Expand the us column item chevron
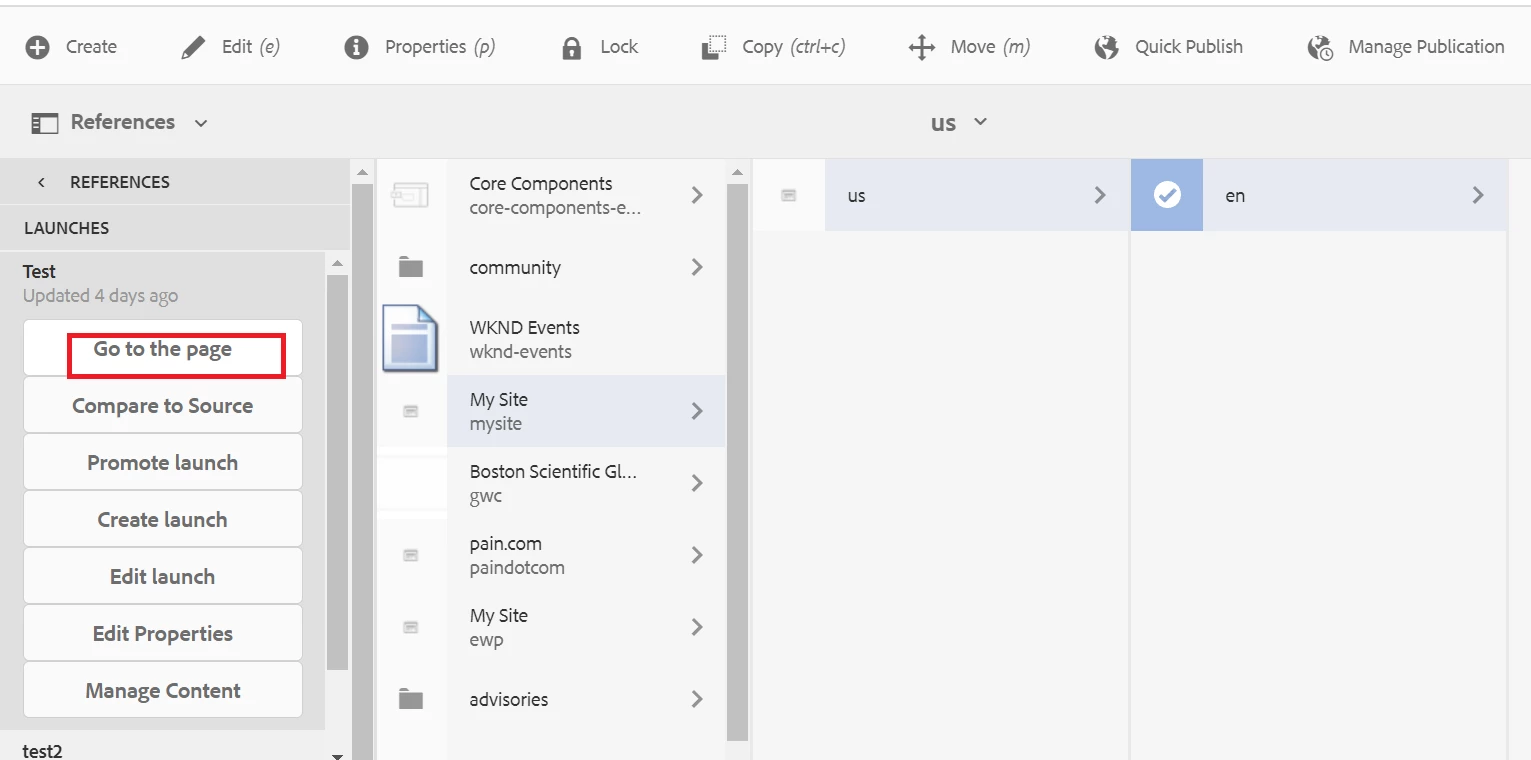Image resolution: width=1531 pixels, height=760 pixels. 1100,195
